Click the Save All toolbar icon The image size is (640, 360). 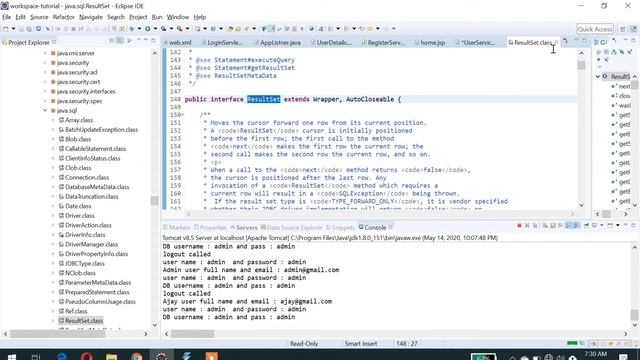29,29
